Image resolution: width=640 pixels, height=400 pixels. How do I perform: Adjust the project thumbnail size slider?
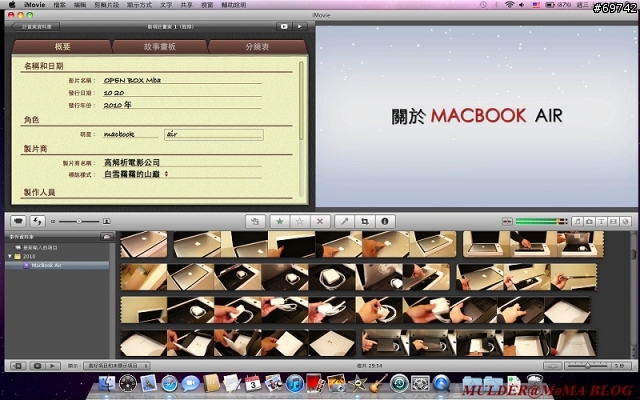[x=79, y=221]
